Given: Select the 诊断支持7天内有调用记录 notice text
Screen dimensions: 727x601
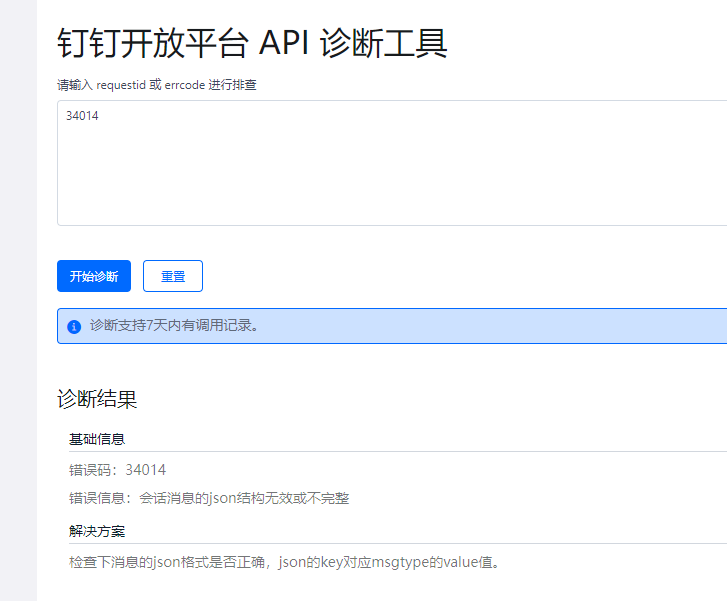Looking at the screenshot, I should coord(174,326).
